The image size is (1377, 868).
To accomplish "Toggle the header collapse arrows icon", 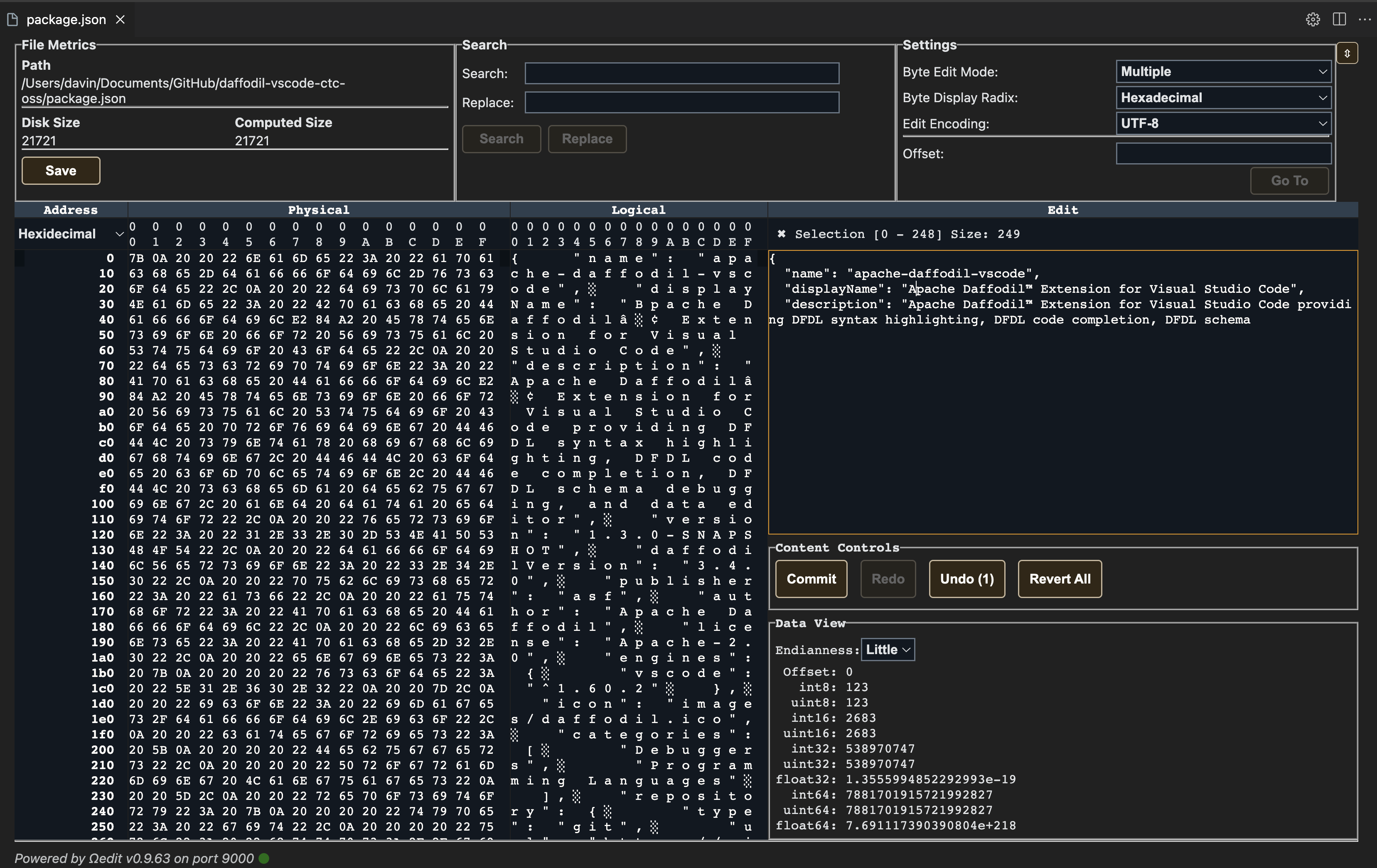I will 1347,53.
